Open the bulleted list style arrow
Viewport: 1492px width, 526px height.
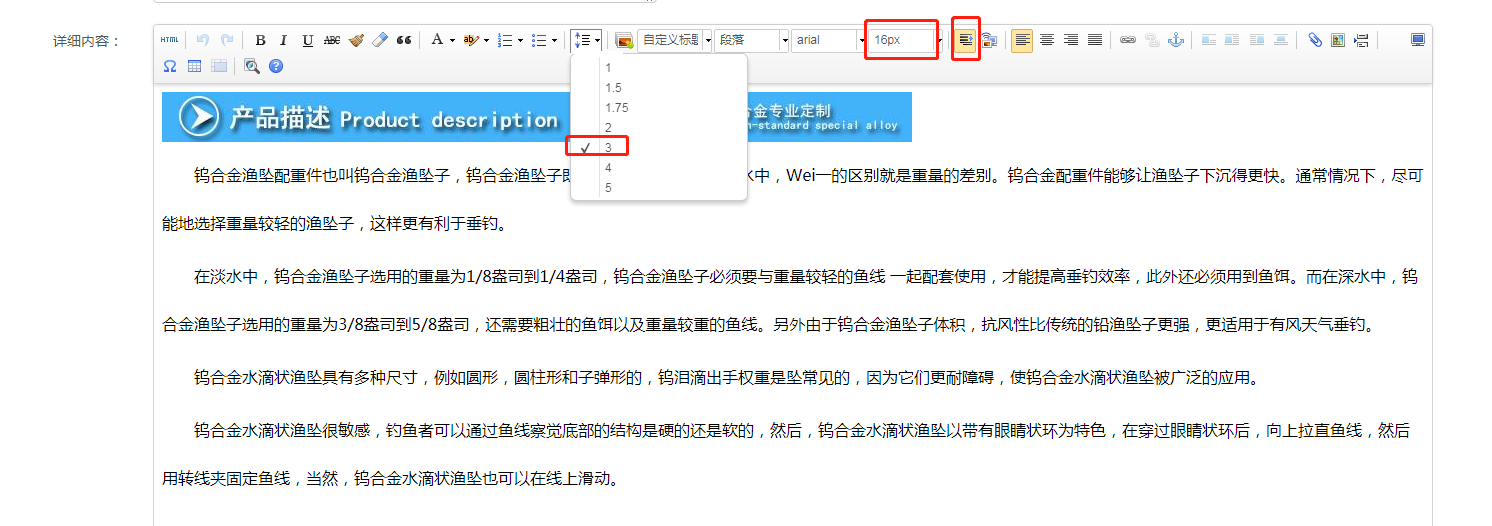coord(554,40)
